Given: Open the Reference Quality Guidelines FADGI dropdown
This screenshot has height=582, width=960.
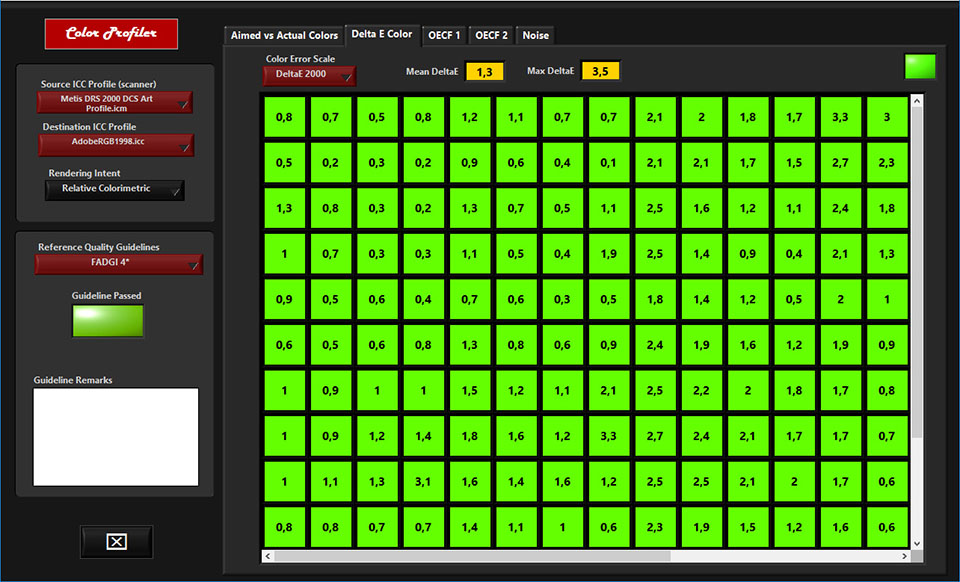Looking at the screenshot, I should 118,264.
